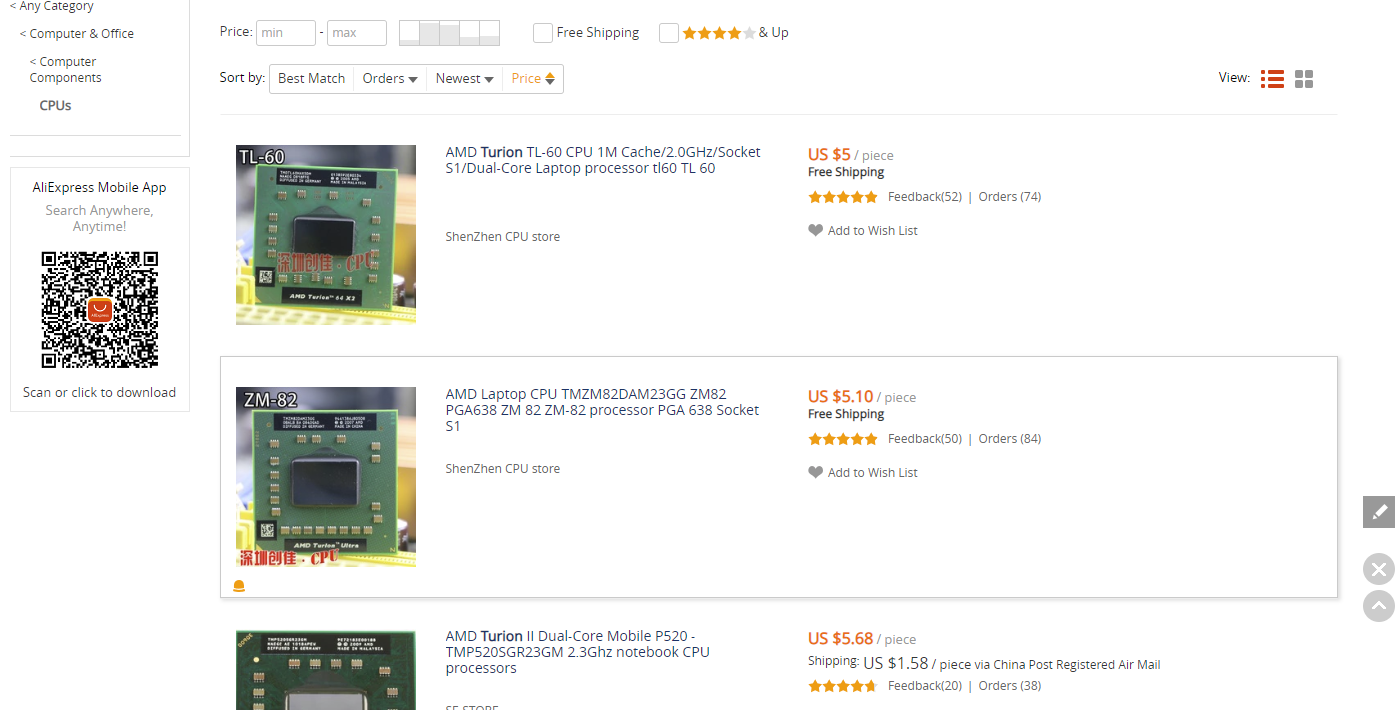
Task: Open Orders (38) for P520 listing
Action: [x=1010, y=686]
